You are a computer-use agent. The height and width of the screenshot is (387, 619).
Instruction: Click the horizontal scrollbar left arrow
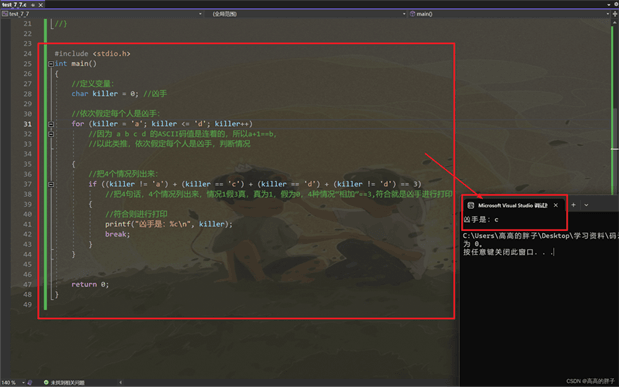120,382
